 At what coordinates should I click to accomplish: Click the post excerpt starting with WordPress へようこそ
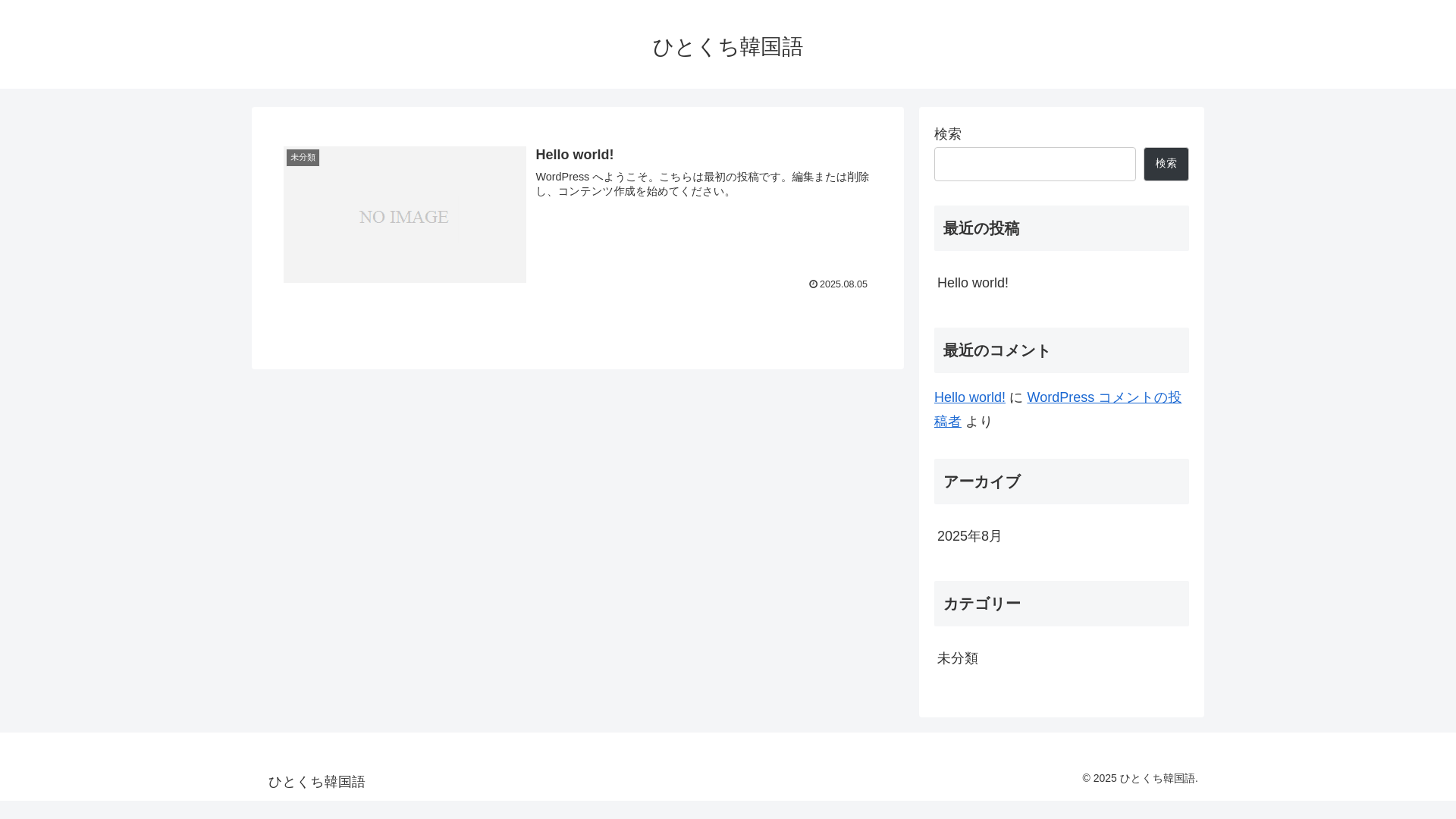pyautogui.click(x=702, y=184)
